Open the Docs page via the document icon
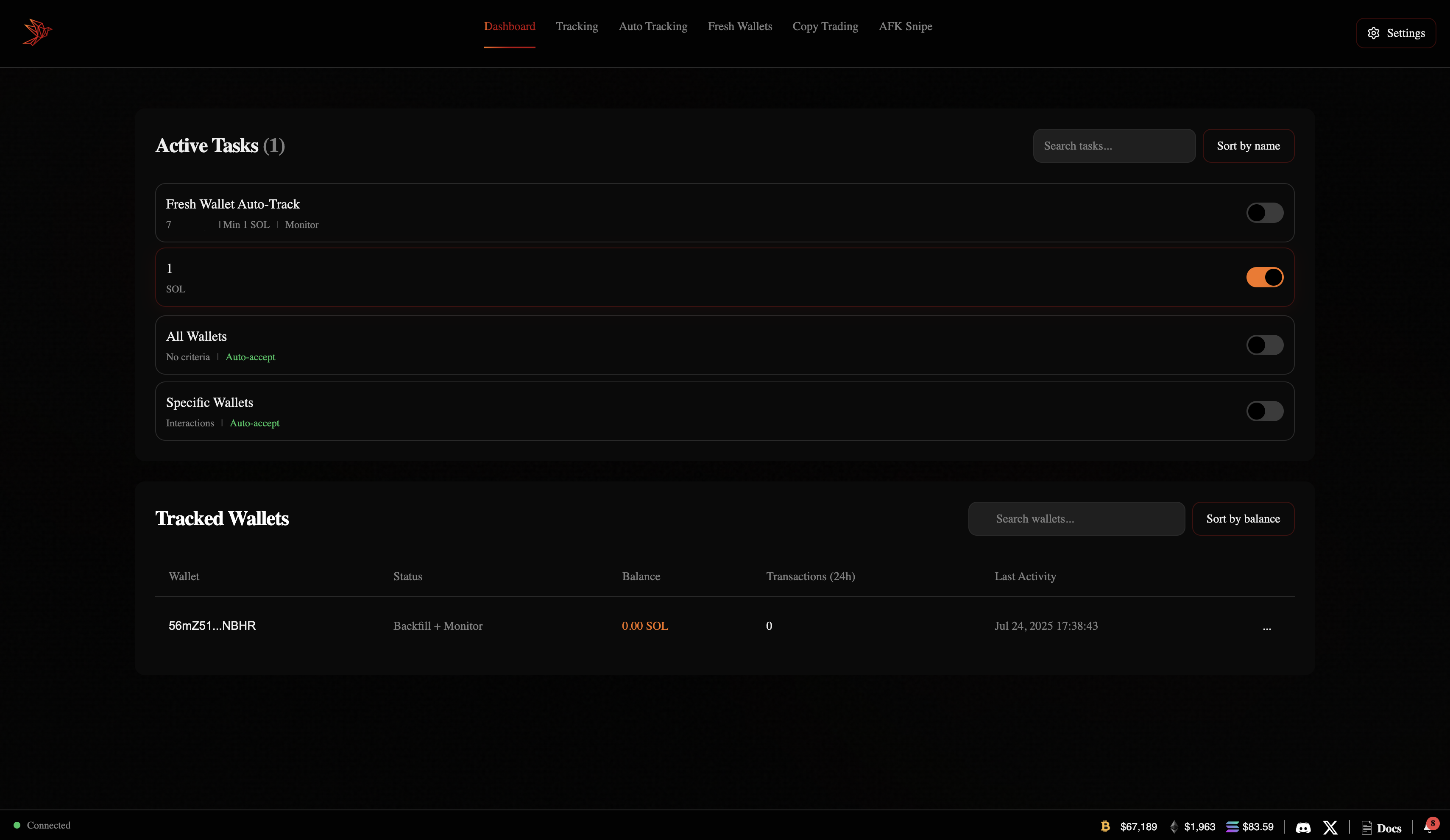The image size is (1450, 840). [x=1368, y=827]
